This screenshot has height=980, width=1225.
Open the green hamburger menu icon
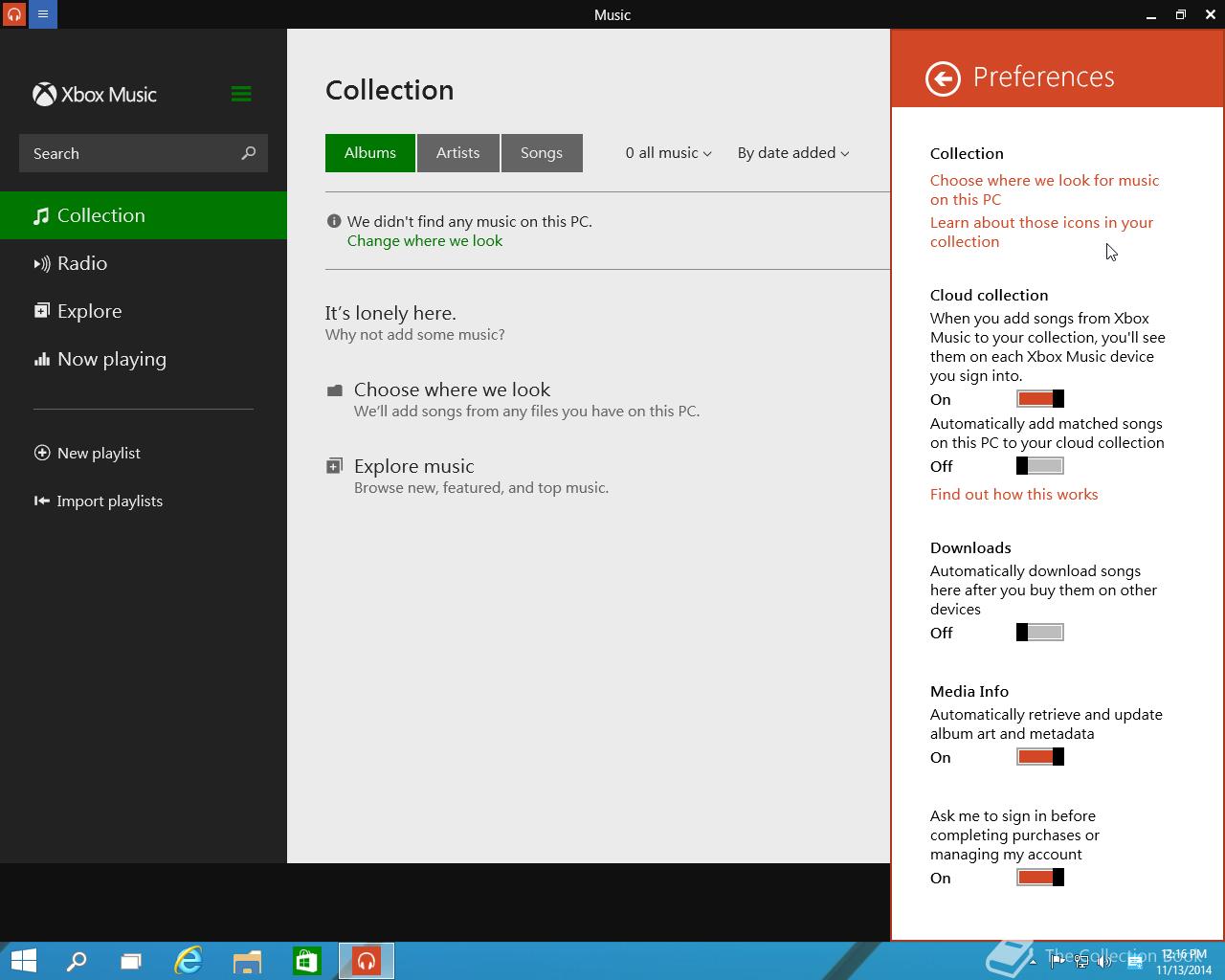(241, 94)
